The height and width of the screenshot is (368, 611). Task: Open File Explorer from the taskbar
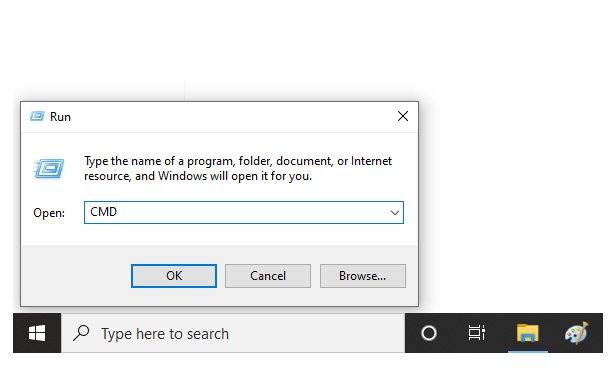[x=528, y=333]
